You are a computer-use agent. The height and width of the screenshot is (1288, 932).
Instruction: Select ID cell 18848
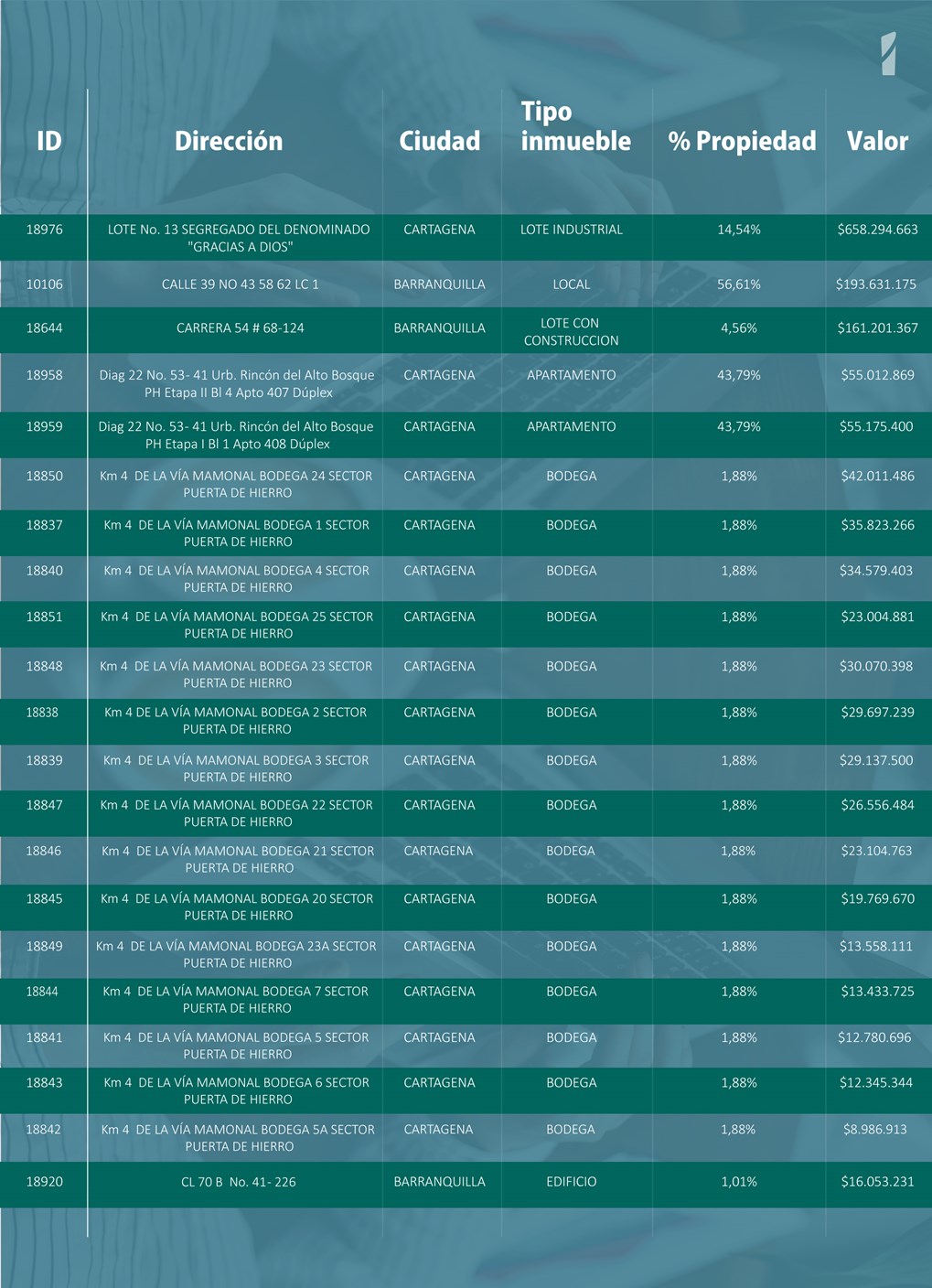pos(44,666)
